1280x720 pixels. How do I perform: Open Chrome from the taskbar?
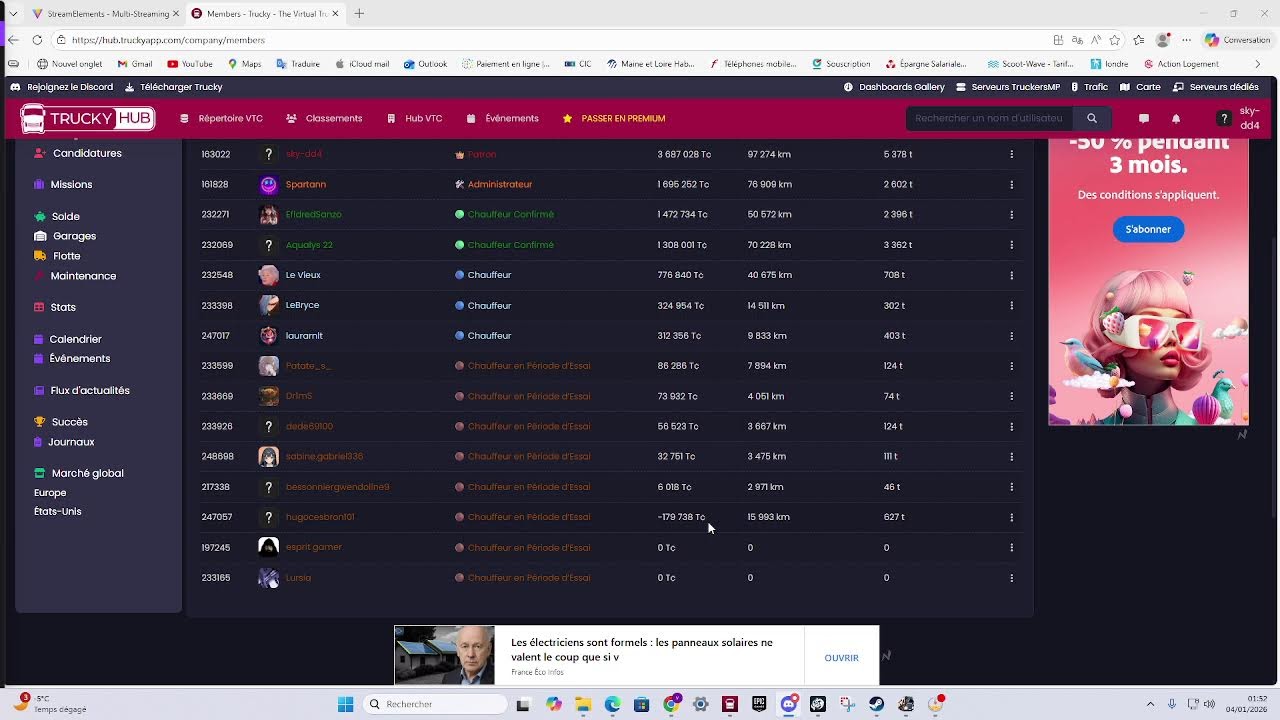tap(671, 704)
